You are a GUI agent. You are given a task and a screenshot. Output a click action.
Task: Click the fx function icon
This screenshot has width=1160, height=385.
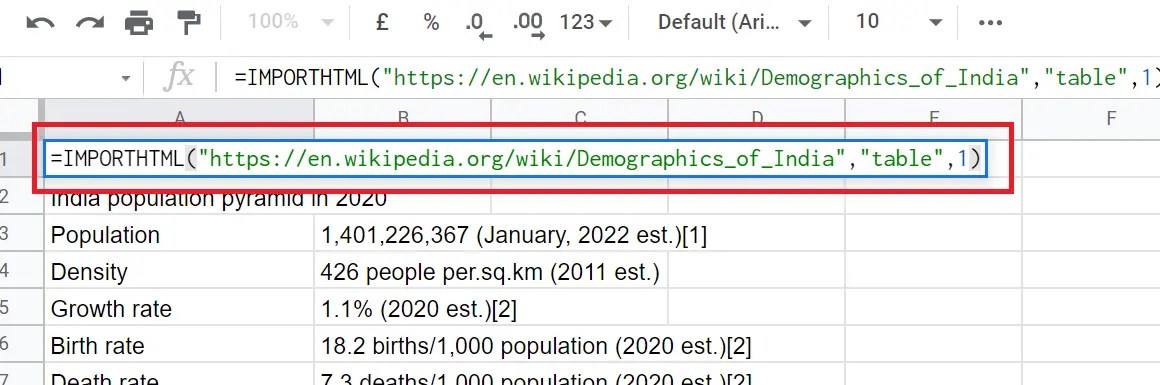(x=180, y=77)
